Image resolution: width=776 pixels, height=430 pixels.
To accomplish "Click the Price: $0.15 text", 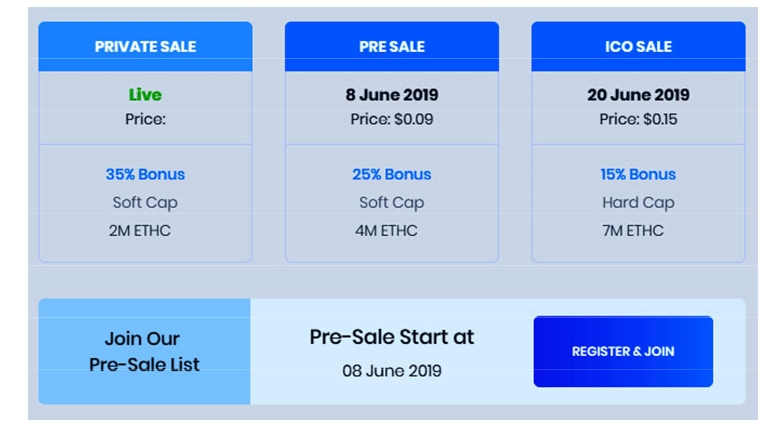I will point(638,119).
